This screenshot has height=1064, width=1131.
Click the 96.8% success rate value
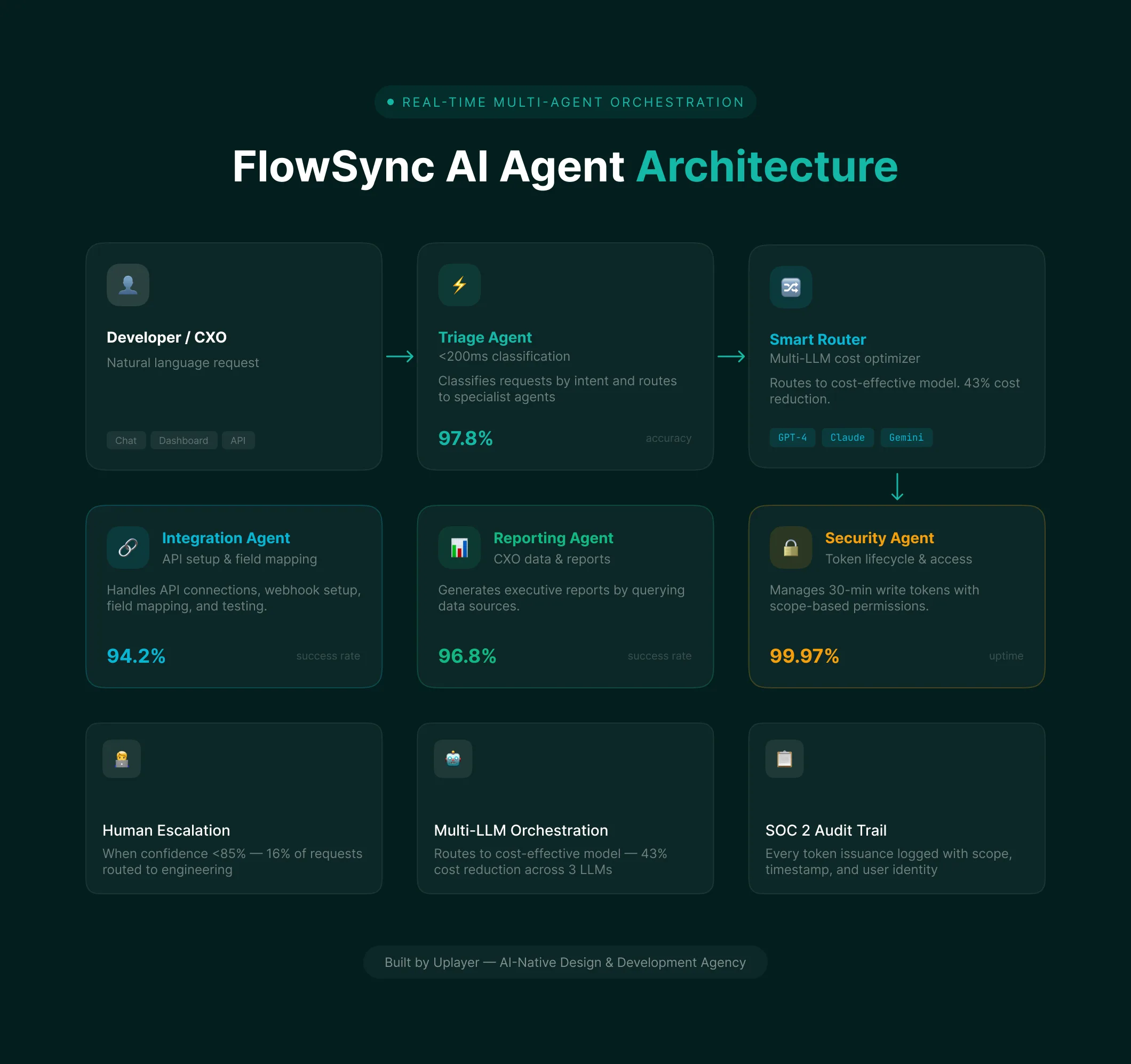pyautogui.click(x=467, y=656)
